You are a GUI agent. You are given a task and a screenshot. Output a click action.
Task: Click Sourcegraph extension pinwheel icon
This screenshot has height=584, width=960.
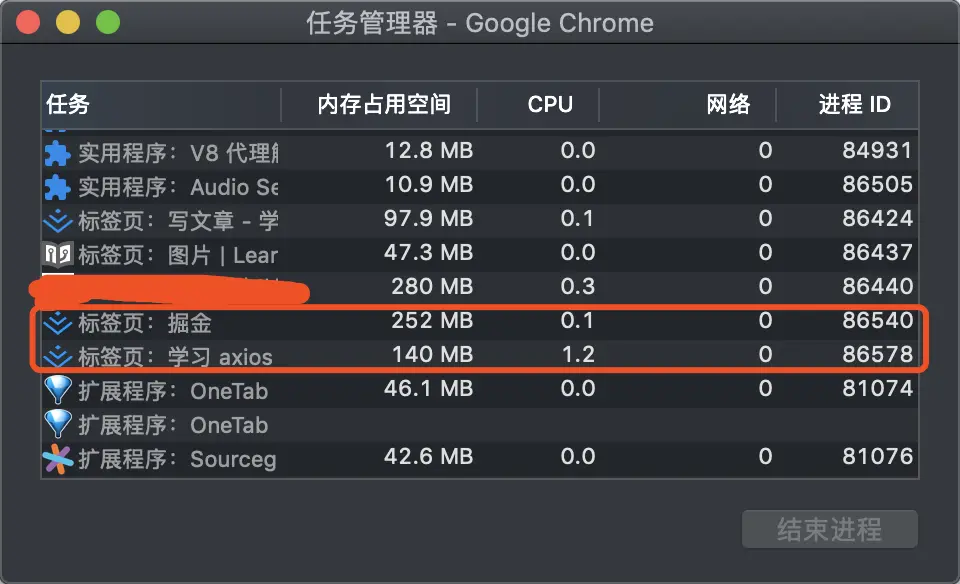pos(57,458)
